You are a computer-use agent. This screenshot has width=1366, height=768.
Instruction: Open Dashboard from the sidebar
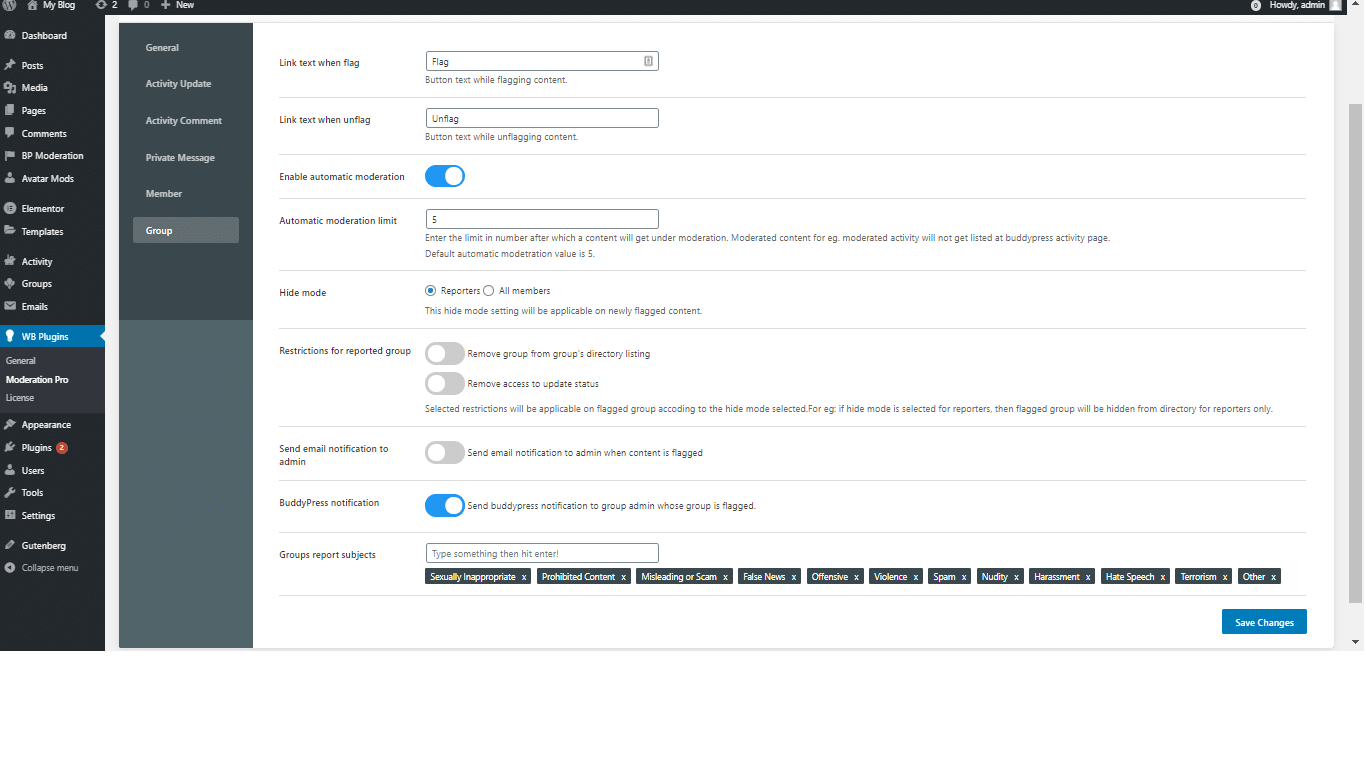coord(44,36)
